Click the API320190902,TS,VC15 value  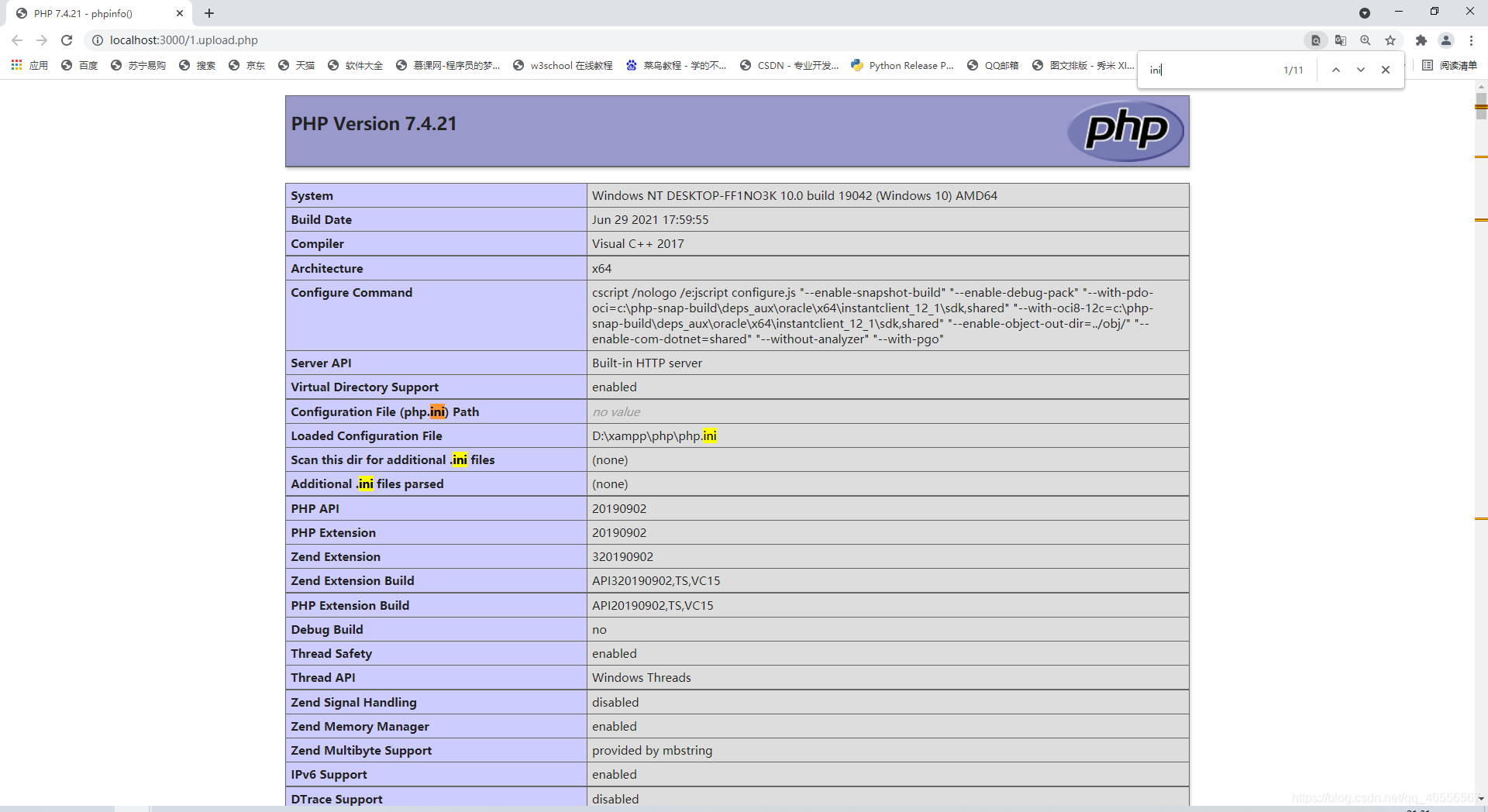click(x=656, y=580)
